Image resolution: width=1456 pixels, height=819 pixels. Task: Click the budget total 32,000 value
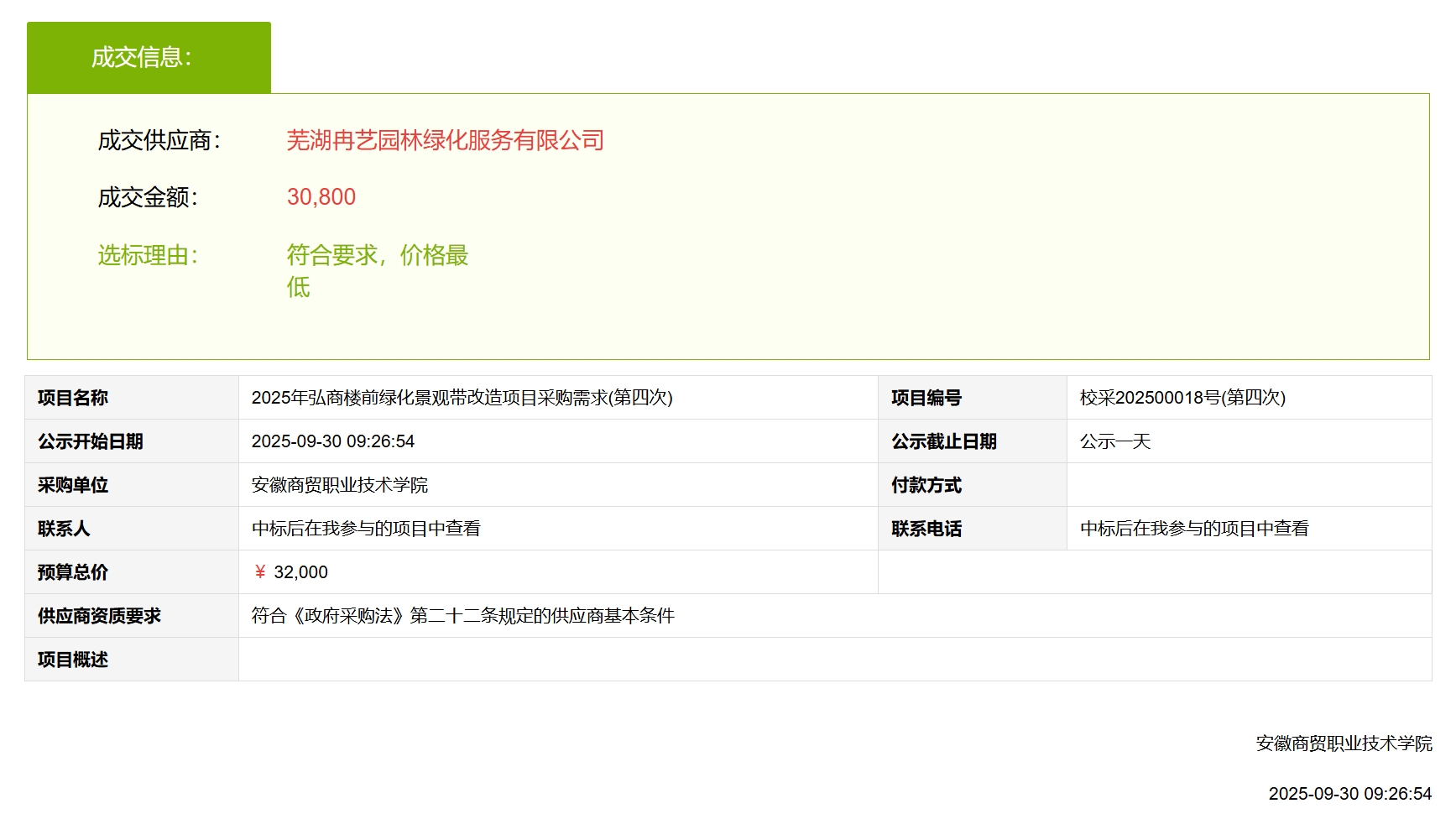tap(300, 572)
